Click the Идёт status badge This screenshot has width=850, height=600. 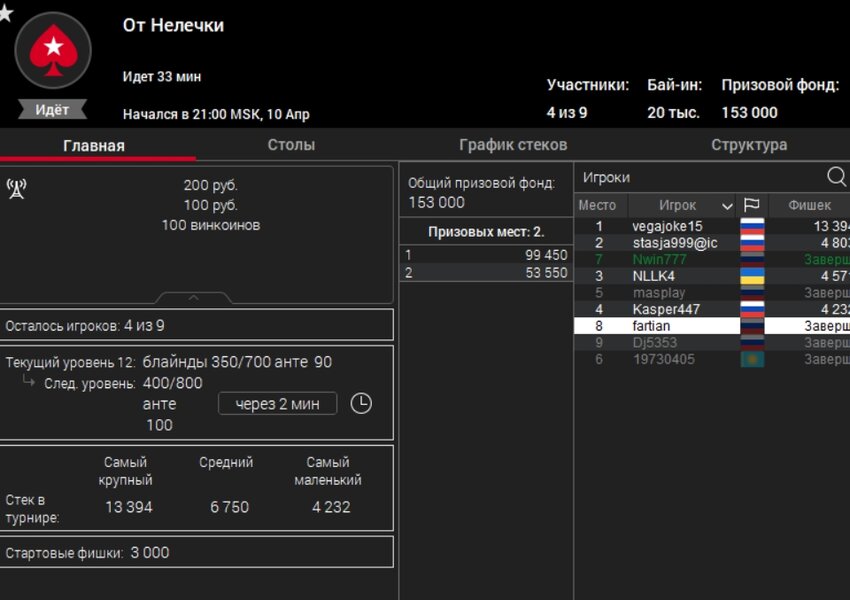(52, 110)
